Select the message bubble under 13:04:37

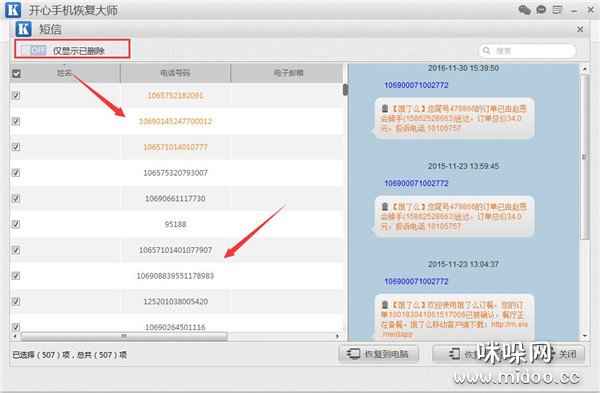[454, 317]
